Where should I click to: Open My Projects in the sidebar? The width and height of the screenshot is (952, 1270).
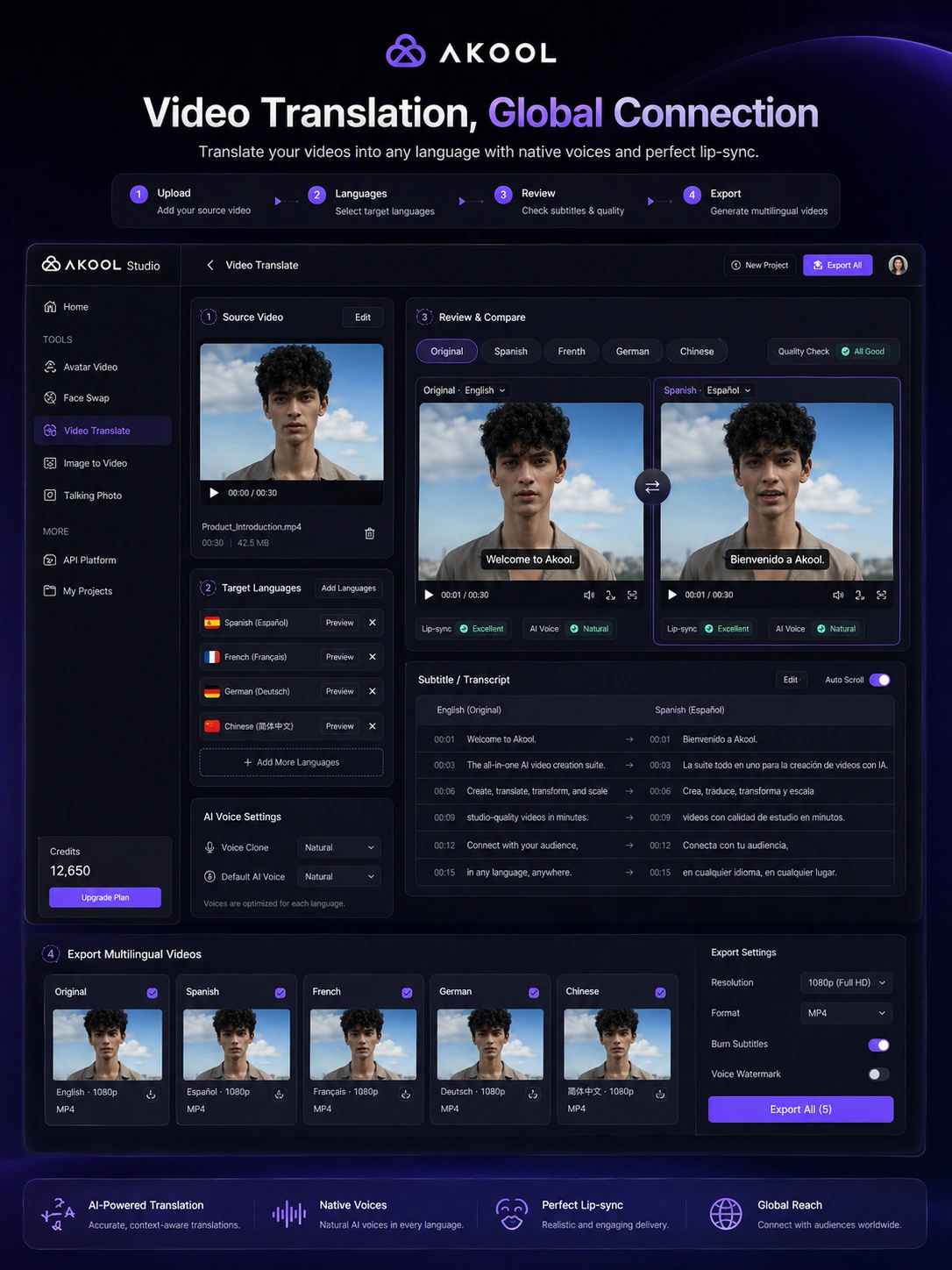79,591
